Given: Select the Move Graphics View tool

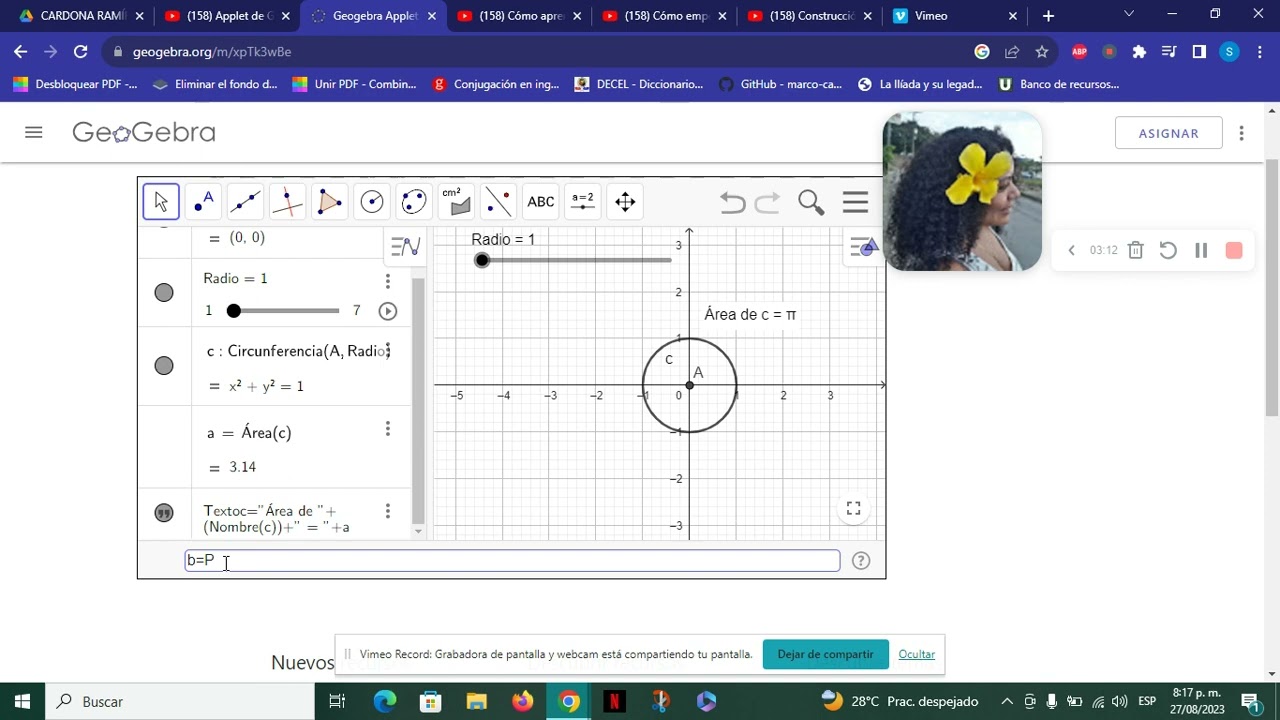Looking at the screenshot, I should click(x=625, y=202).
